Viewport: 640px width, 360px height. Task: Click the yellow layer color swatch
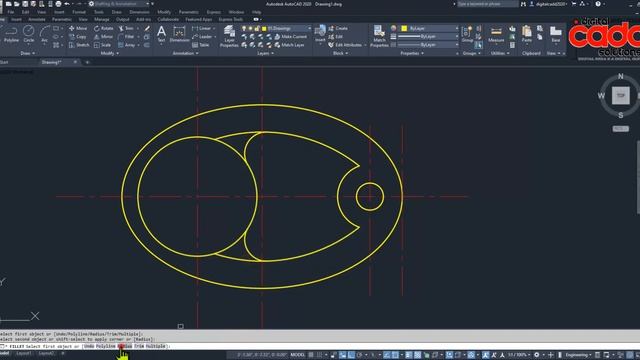tap(264, 29)
